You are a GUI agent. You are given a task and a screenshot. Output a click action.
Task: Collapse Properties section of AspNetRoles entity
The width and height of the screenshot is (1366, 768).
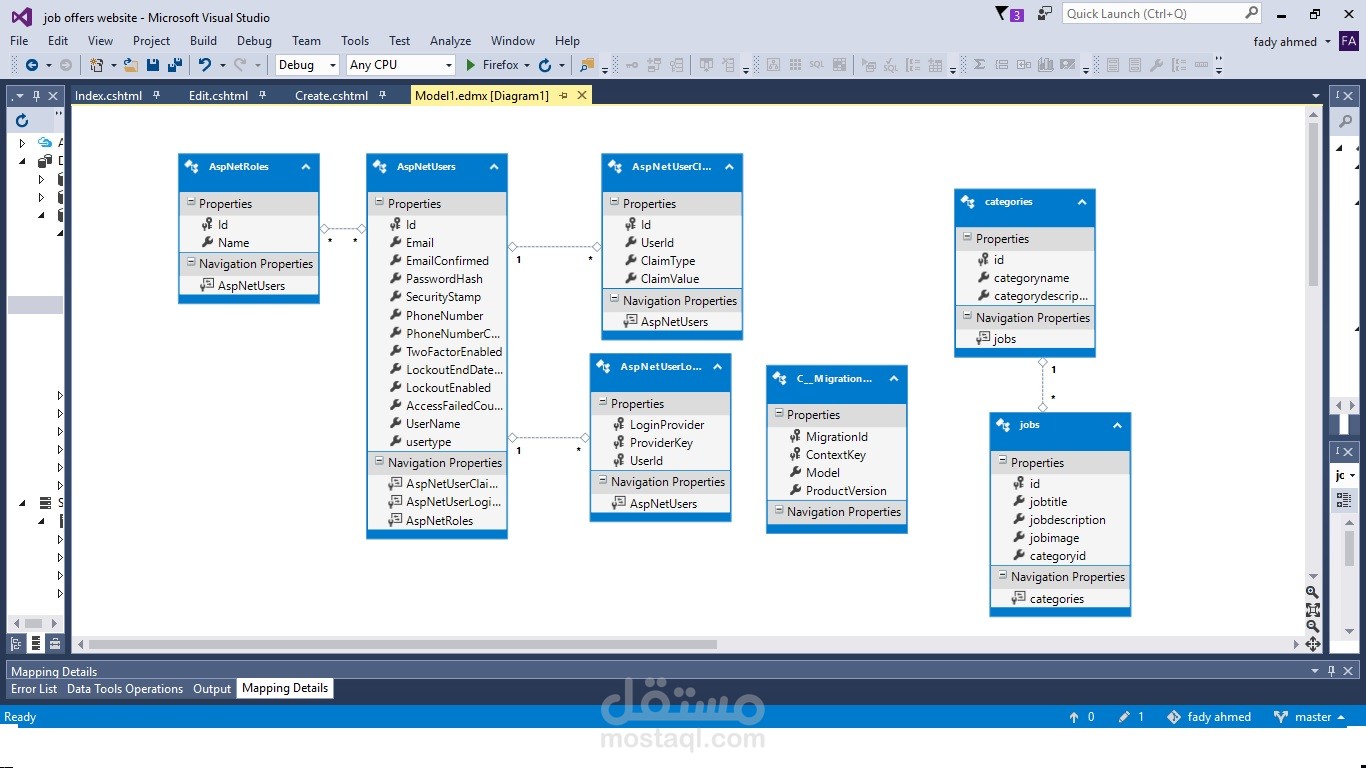click(191, 203)
